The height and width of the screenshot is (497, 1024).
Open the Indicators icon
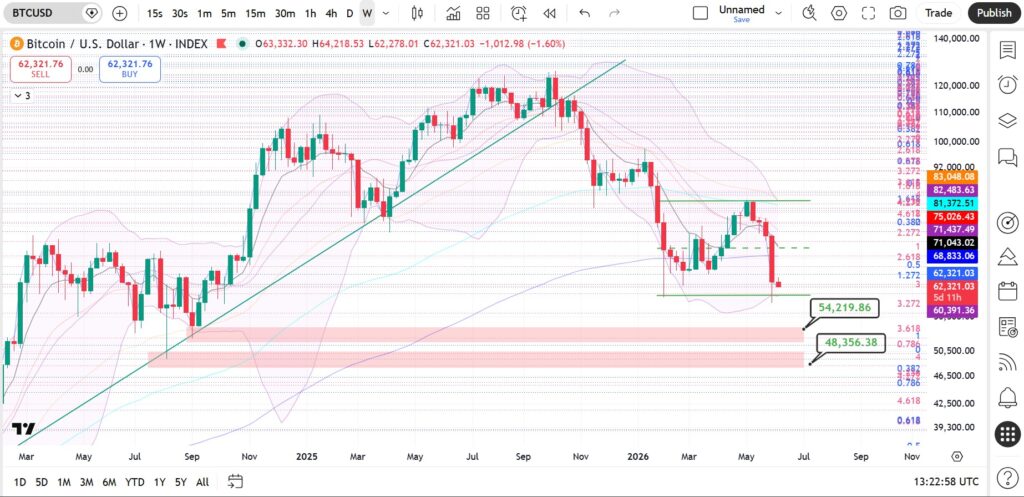click(453, 13)
